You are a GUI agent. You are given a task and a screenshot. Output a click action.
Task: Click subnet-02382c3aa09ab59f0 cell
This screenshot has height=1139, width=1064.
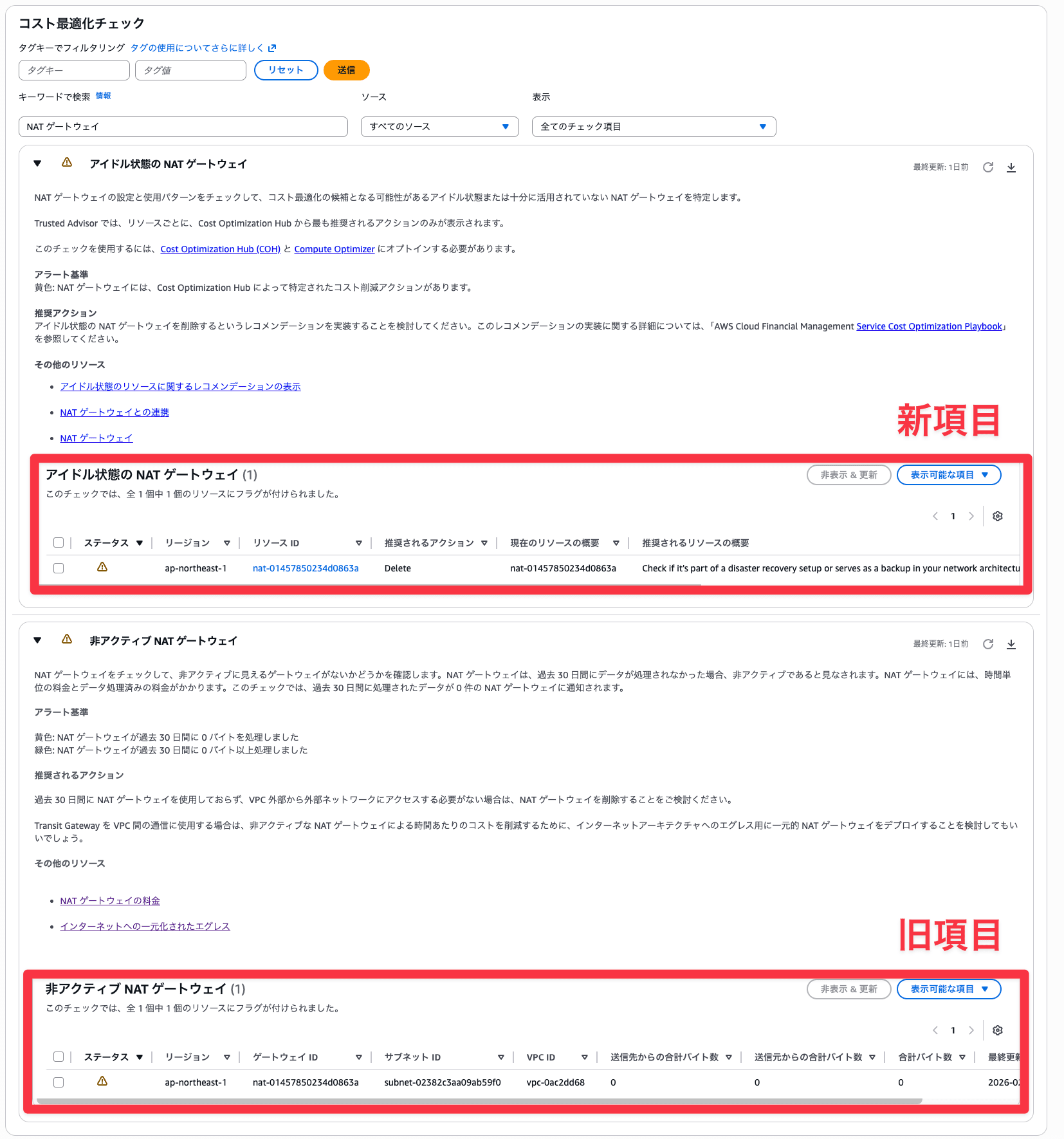point(443,1082)
